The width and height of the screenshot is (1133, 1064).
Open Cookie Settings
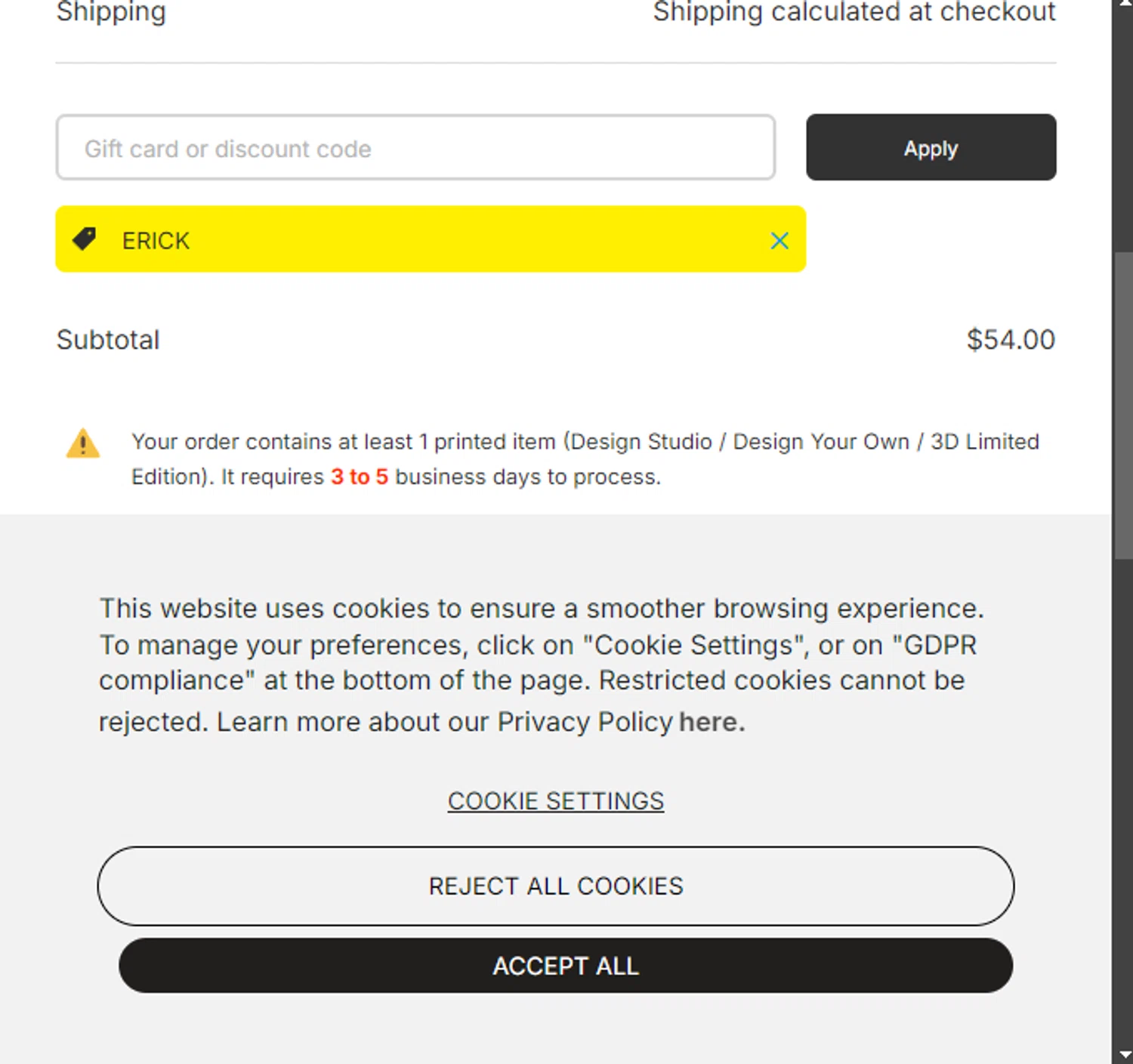[x=556, y=800]
